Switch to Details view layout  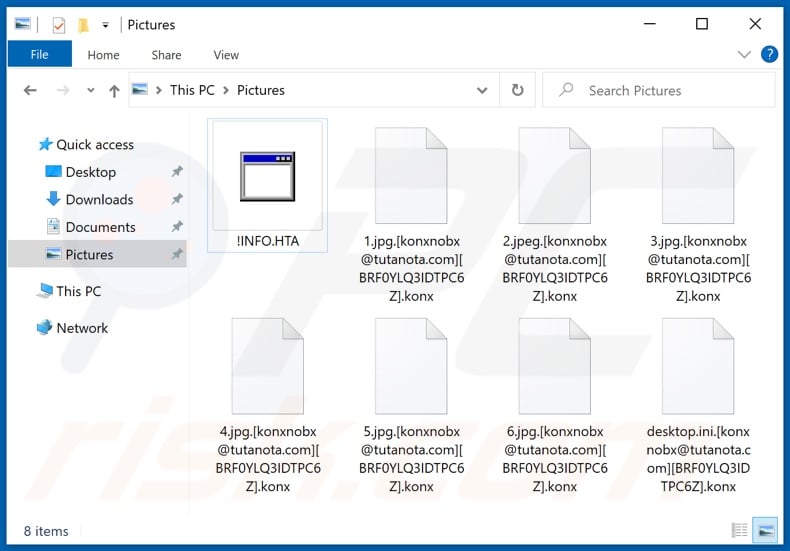(x=739, y=530)
